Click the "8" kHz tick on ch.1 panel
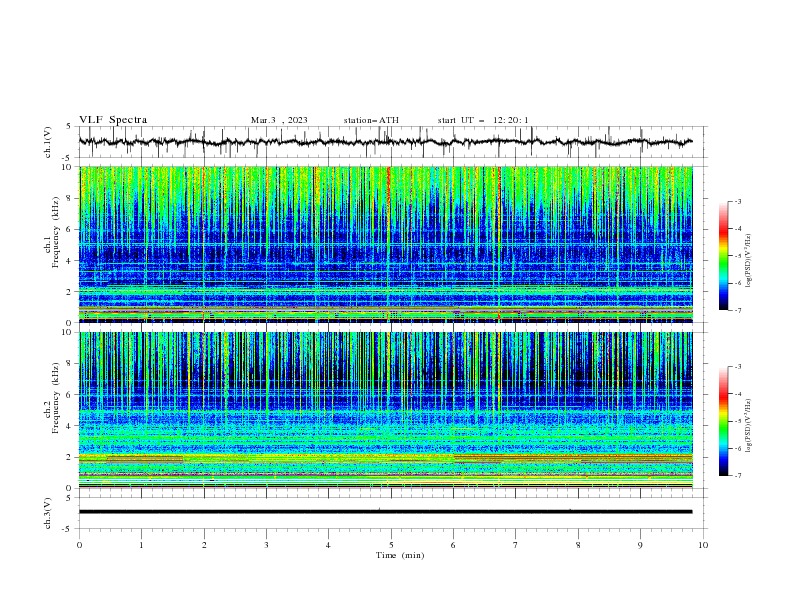This screenshot has height=612, width=792. coord(70,198)
